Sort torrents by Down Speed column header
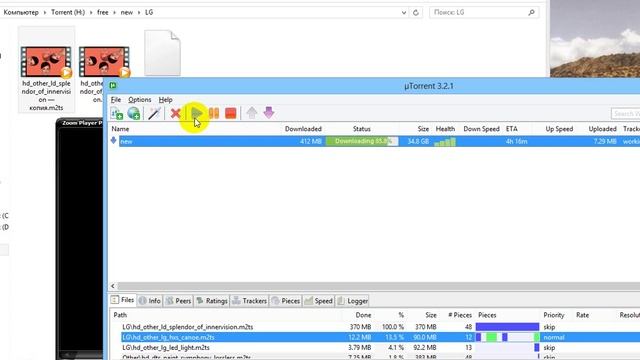 click(481, 129)
